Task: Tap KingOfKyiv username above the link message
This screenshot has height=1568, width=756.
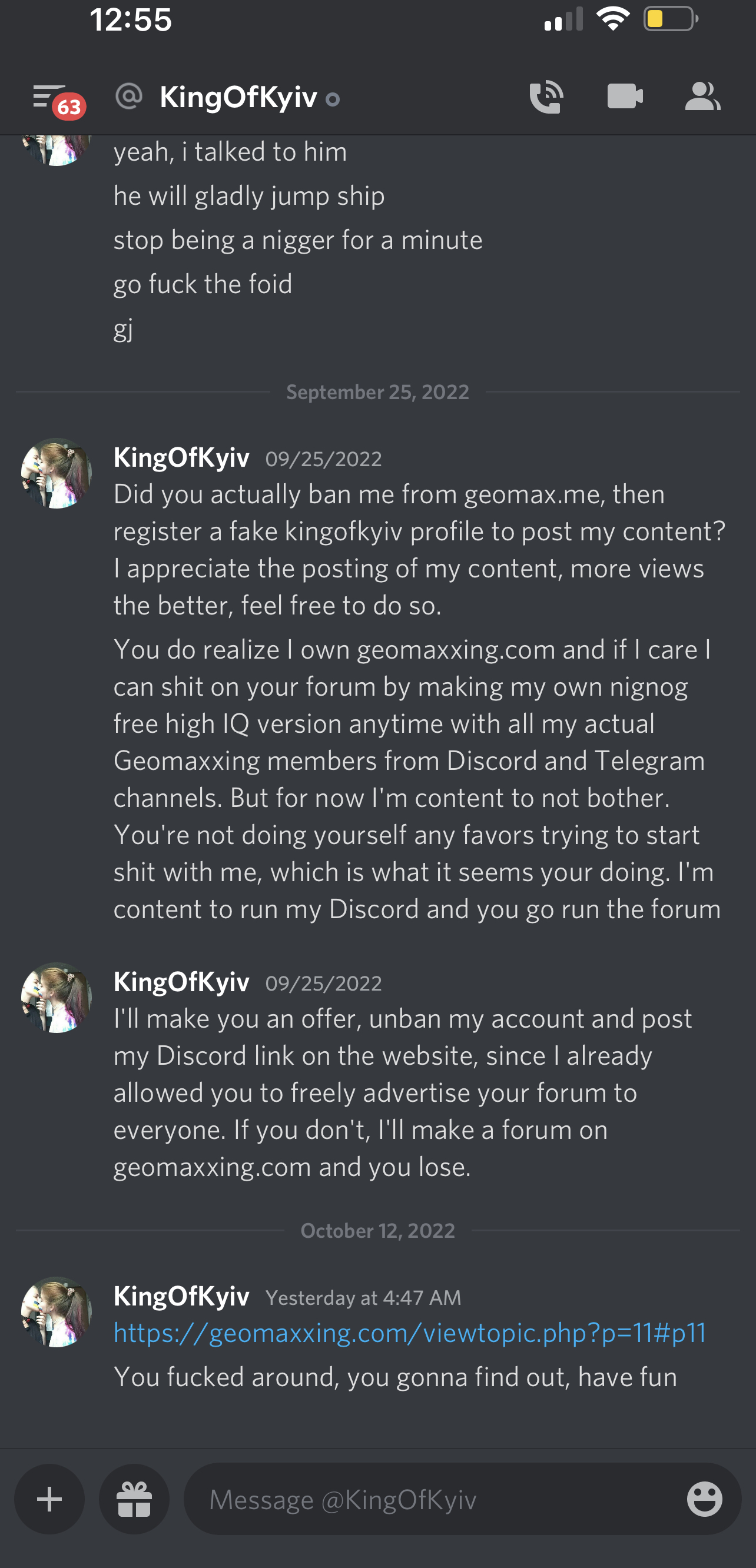Action: [x=181, y=1297]
